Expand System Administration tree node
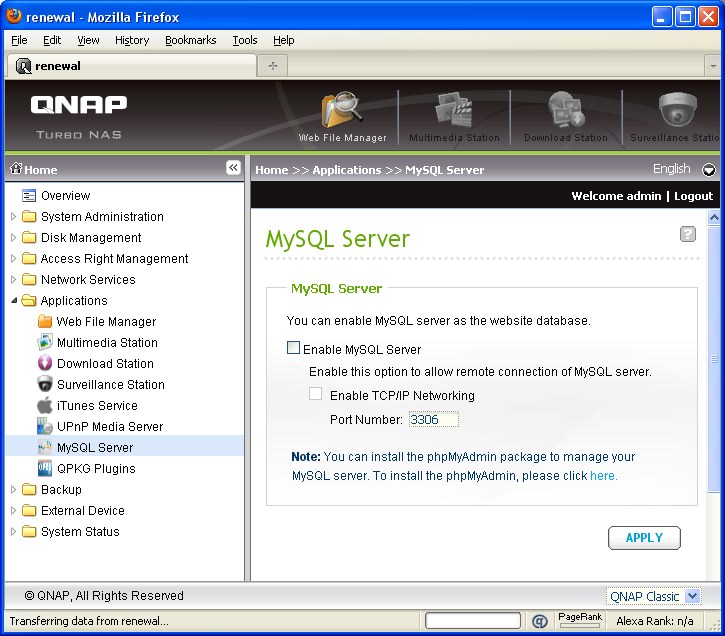This screenshot has height=636, width=725. point(13,216)
